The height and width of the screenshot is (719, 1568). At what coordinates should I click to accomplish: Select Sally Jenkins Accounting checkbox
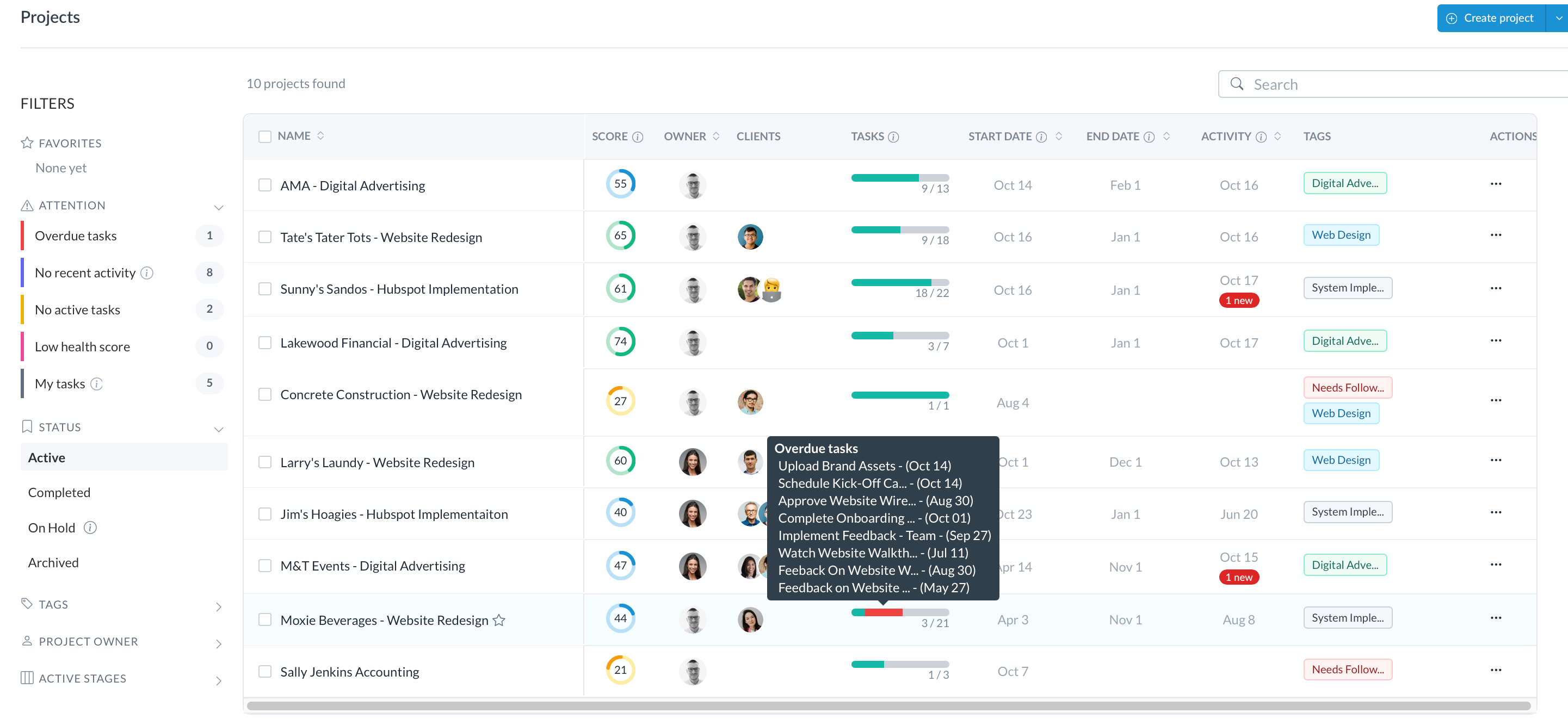265,671
